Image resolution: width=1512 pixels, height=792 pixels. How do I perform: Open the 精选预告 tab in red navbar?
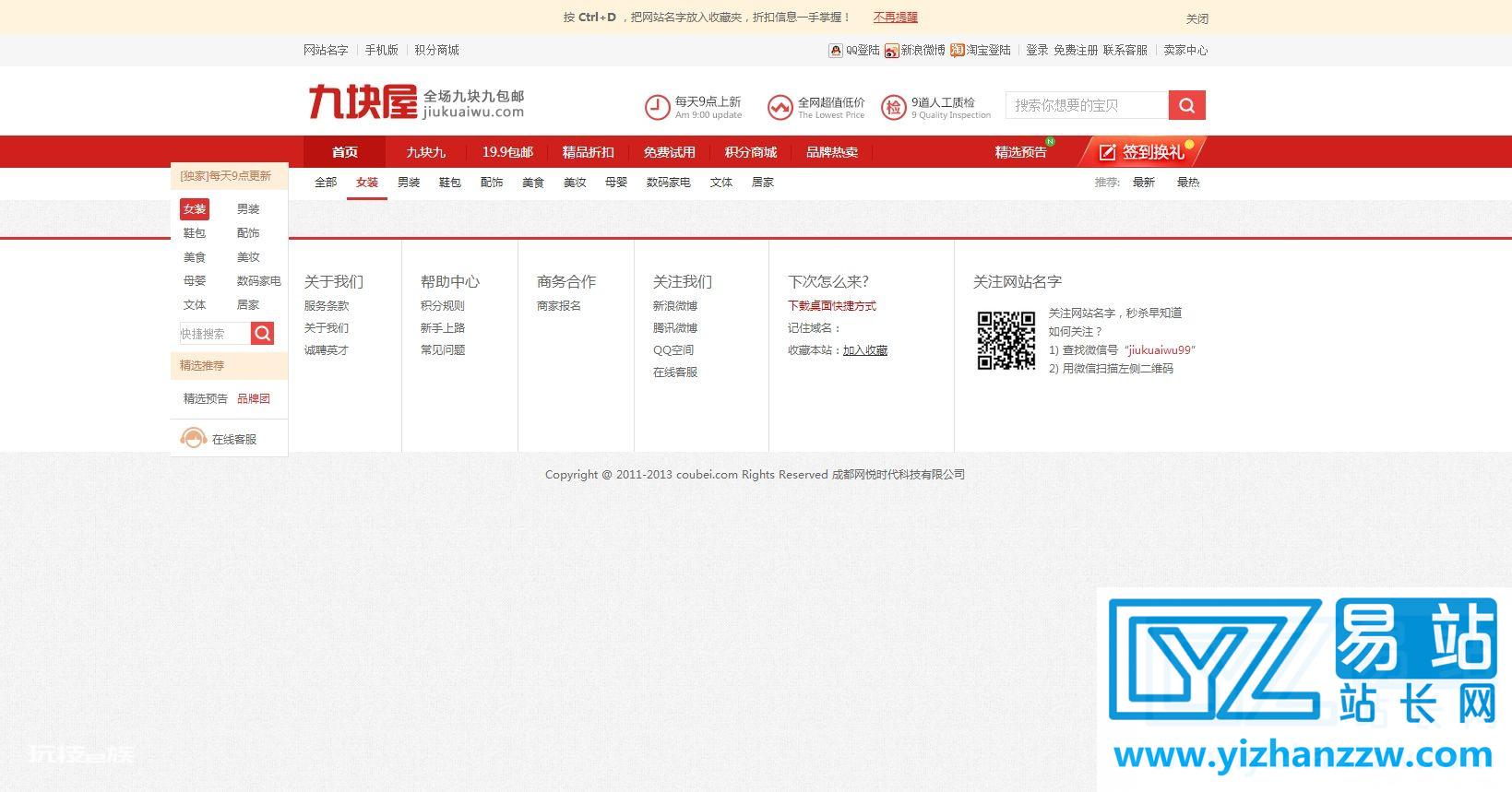[x=1020, y=152]
